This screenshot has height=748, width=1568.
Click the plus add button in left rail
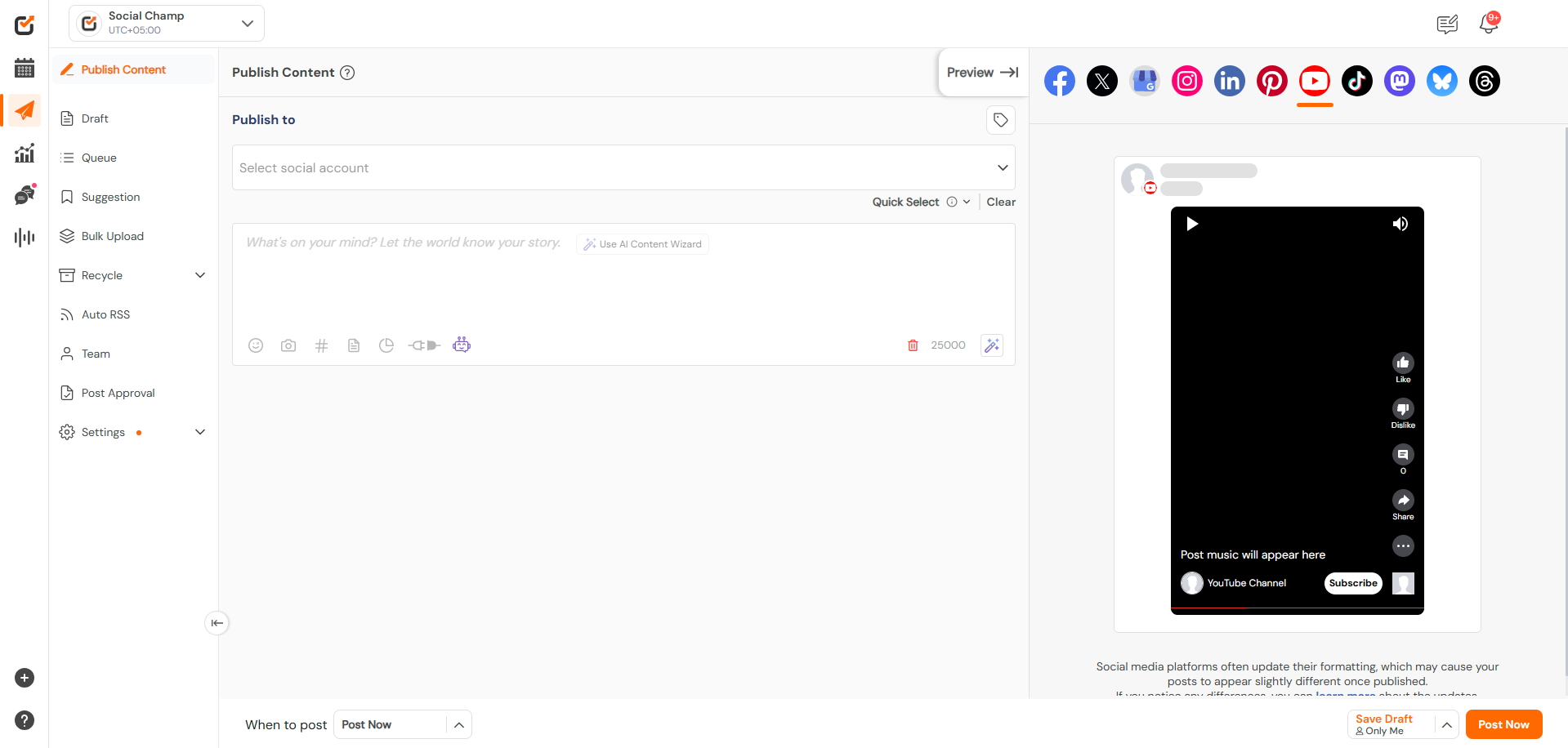[x=25, y=678]
